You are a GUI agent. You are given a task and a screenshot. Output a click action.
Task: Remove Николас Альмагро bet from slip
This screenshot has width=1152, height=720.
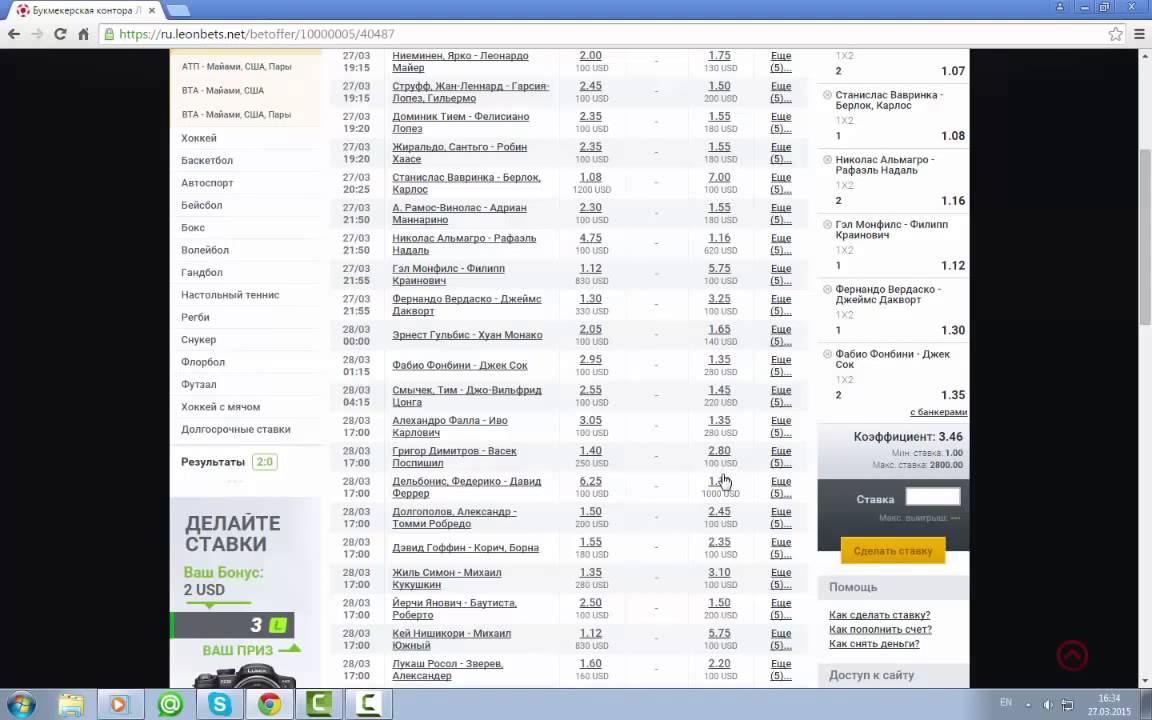pyautogui.click(x=827, y=159)
